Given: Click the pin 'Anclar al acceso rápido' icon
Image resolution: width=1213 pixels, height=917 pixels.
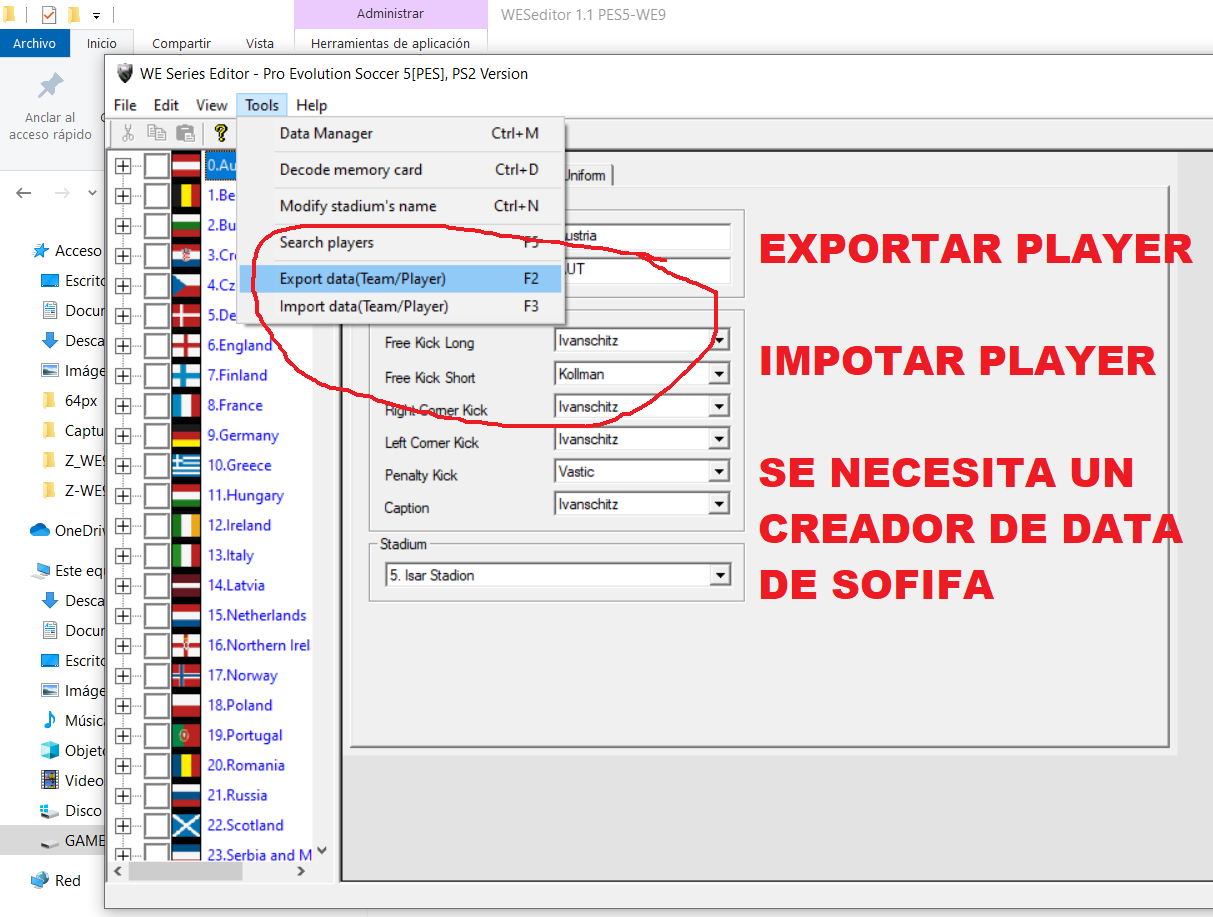Looking at the screenshot, I should (x=50, y=86).
